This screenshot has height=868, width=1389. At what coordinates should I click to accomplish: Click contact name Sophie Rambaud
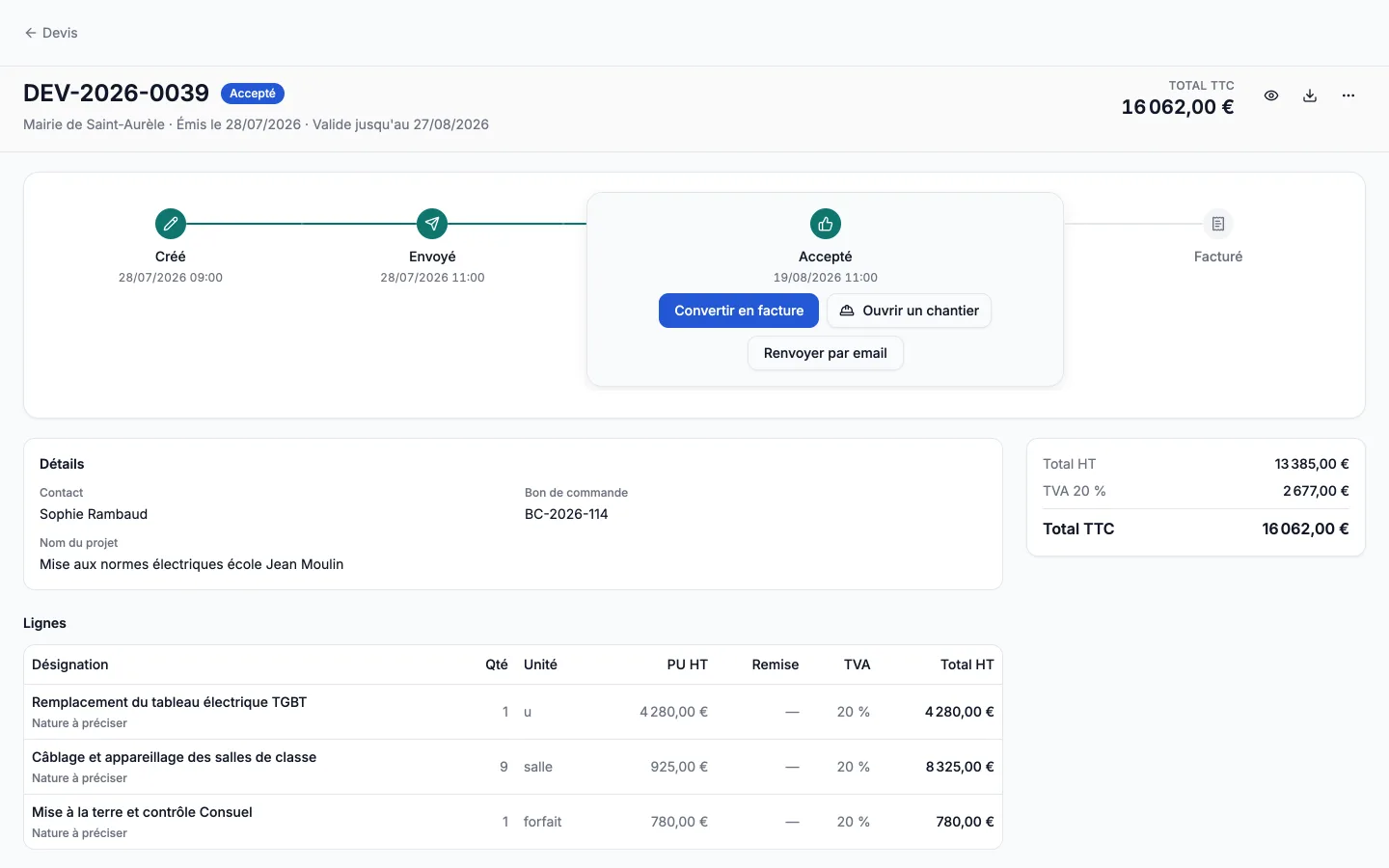94,514
